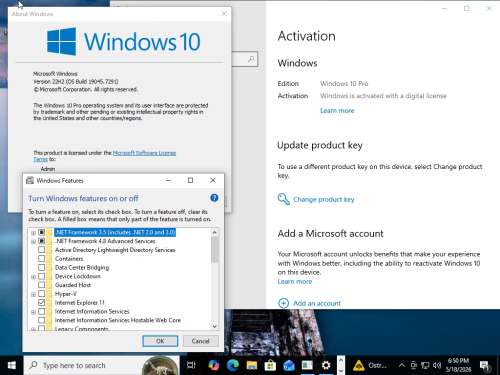Show hidden system tray icons
Screen dimensions: 500x375
coord(402,365)
